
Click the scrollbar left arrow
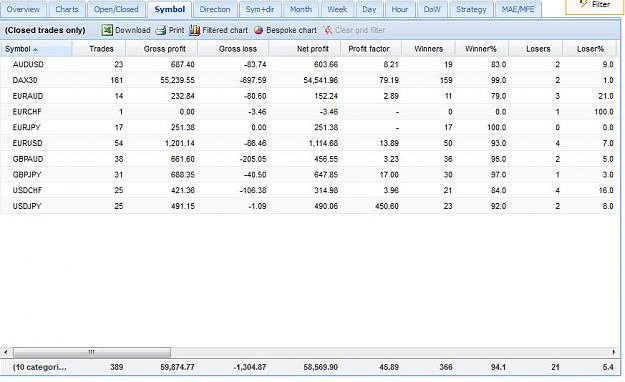(x=6, y=352)
